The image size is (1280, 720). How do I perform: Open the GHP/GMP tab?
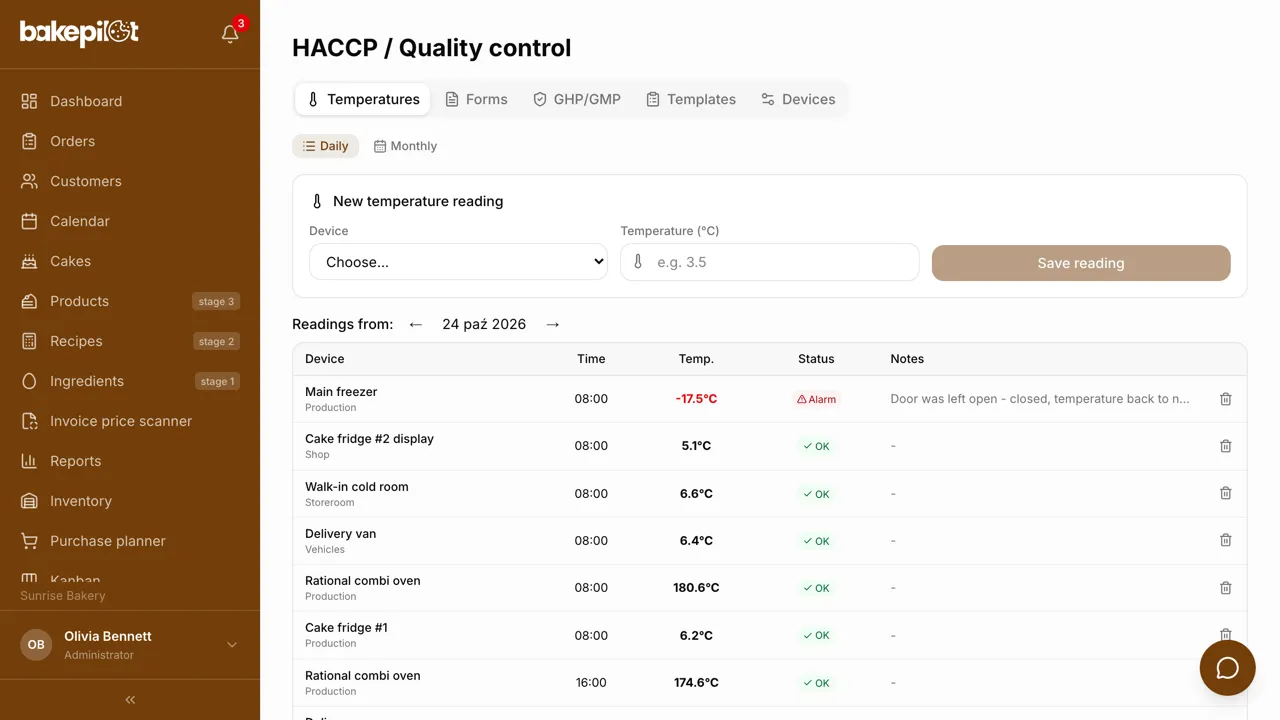click(577, 99)
